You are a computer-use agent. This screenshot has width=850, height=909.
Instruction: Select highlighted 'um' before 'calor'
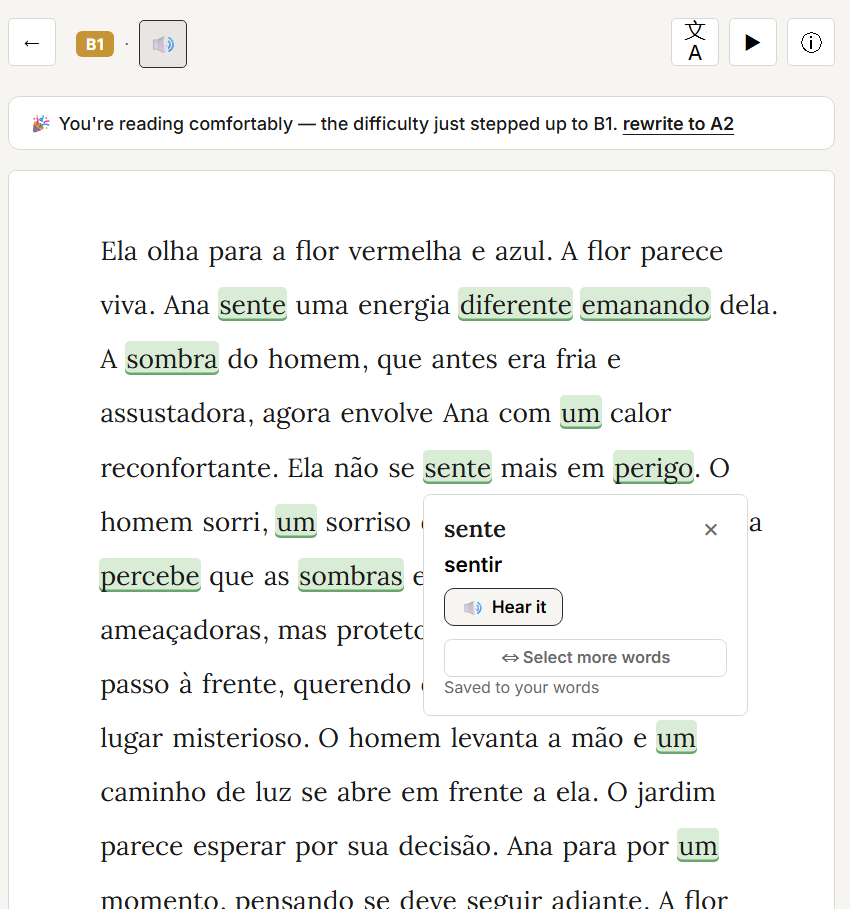(581, 413)
